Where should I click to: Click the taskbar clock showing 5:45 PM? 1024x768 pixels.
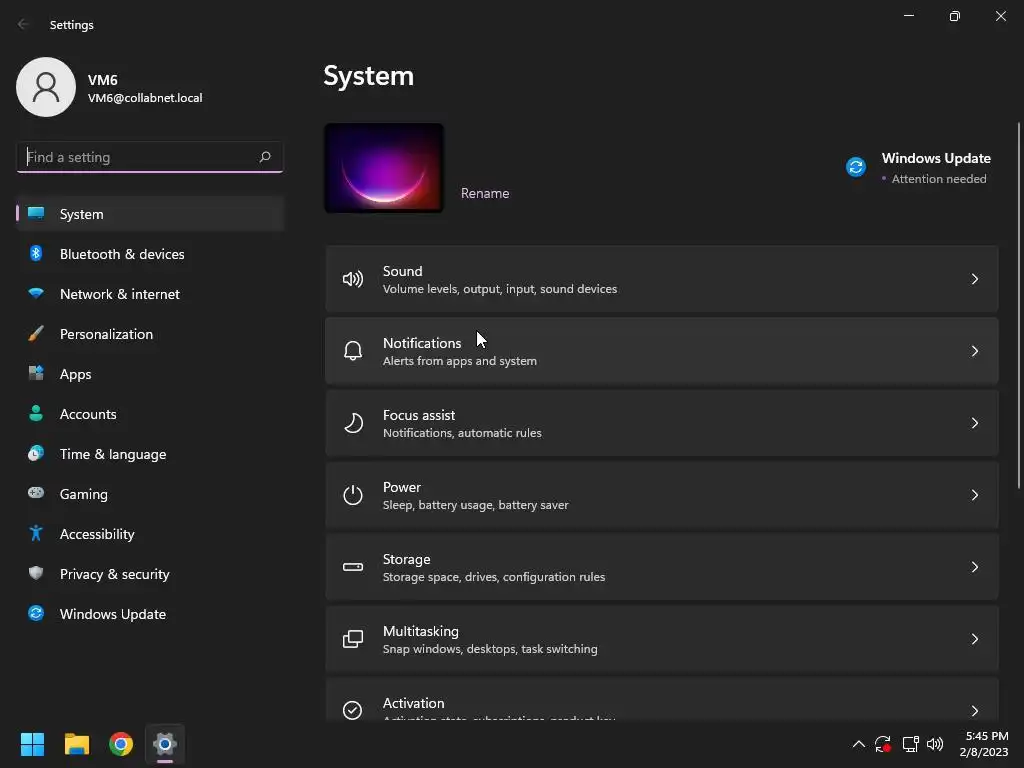[984, 744]
